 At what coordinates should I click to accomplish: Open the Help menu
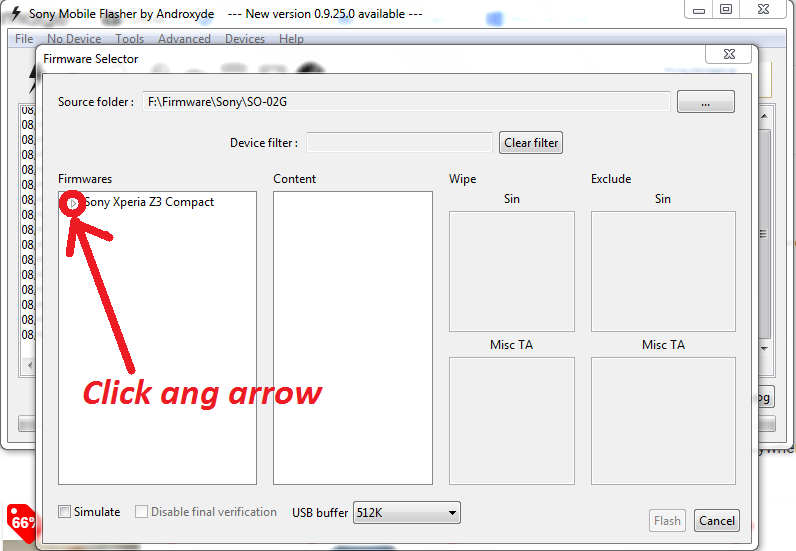(291, 39)
